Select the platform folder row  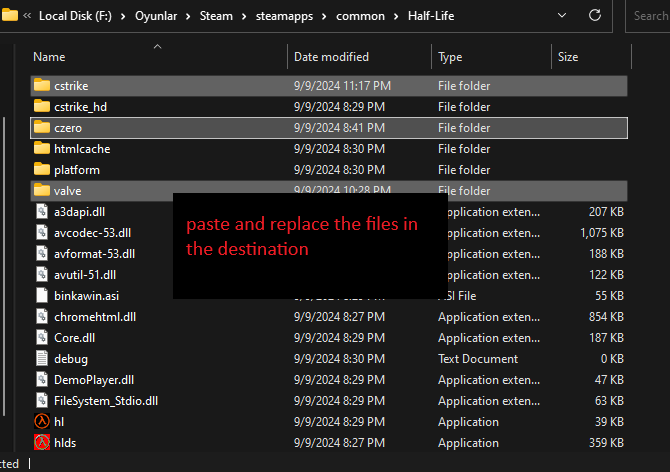pos(77,170)
